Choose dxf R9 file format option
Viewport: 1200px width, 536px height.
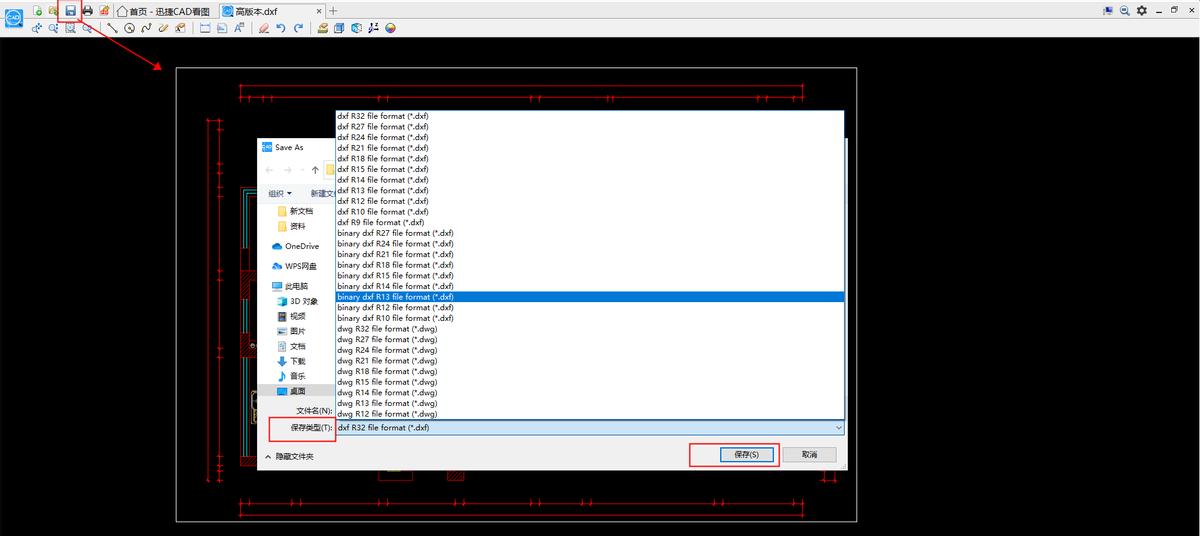[x=590, y=222]
